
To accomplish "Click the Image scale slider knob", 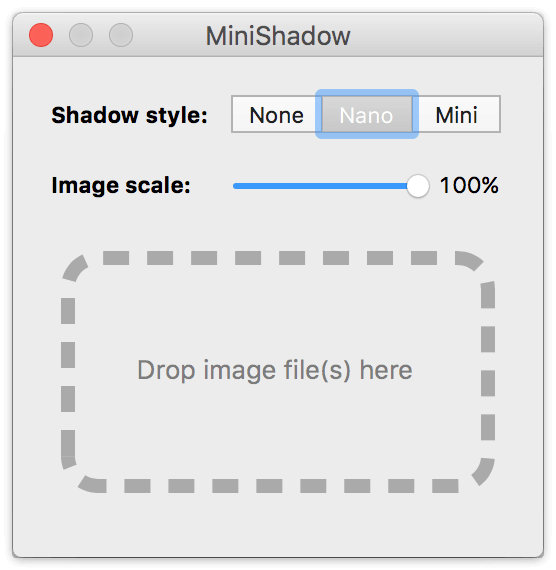I will (x=418, y=186).
